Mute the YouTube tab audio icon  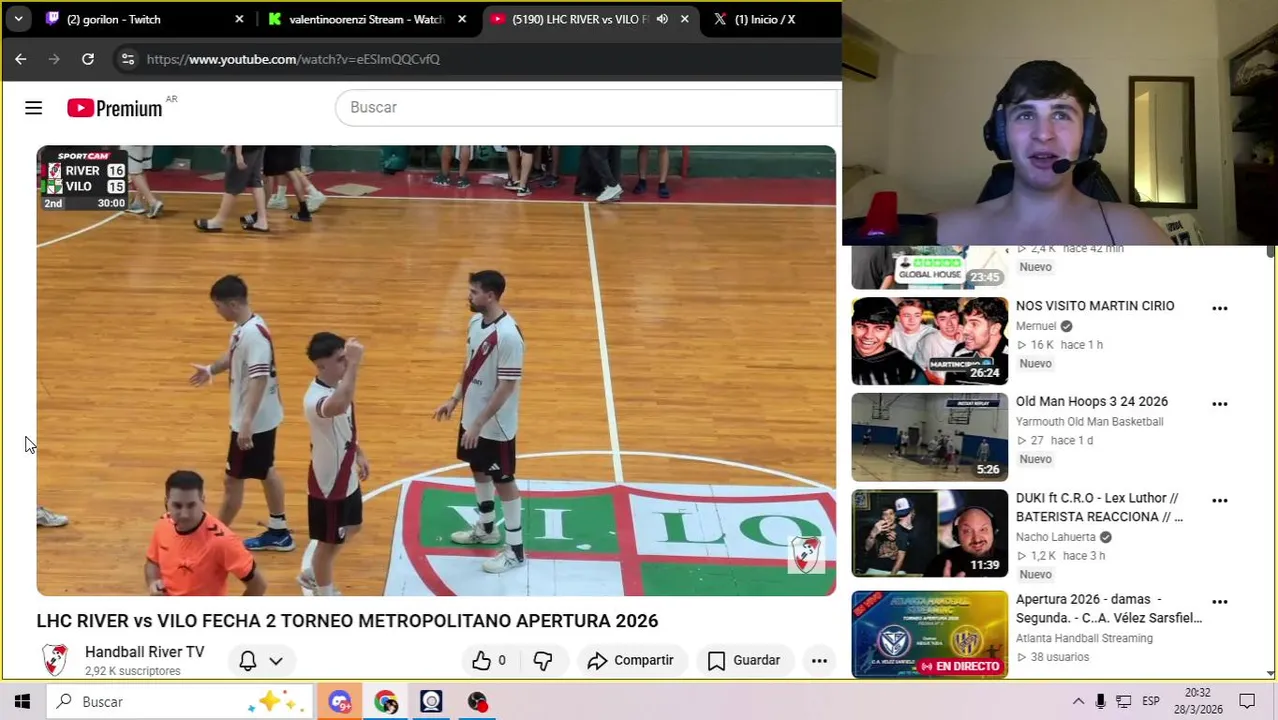(x=662, y=19)
